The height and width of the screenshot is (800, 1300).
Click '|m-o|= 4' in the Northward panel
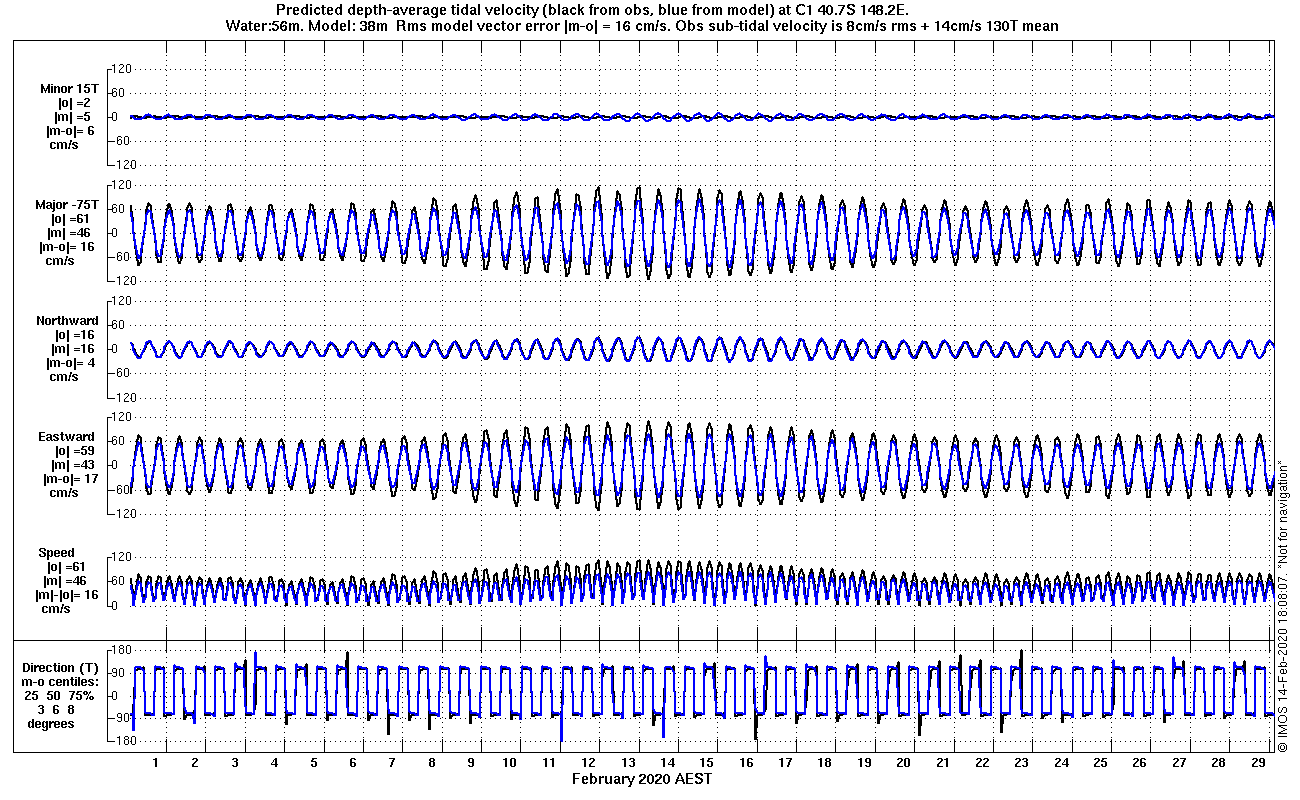pos(70,363)
